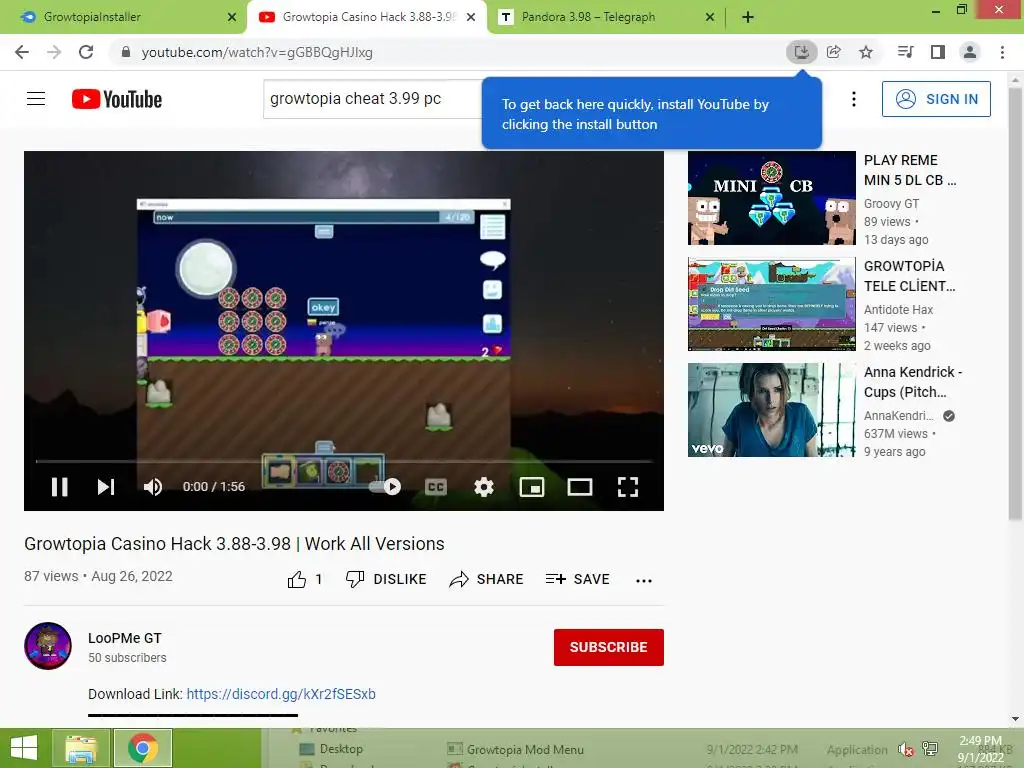This screenshot has height=768, width=1024.
Task: Click the Chrome taskbar icon
Action: pos(143,748)
